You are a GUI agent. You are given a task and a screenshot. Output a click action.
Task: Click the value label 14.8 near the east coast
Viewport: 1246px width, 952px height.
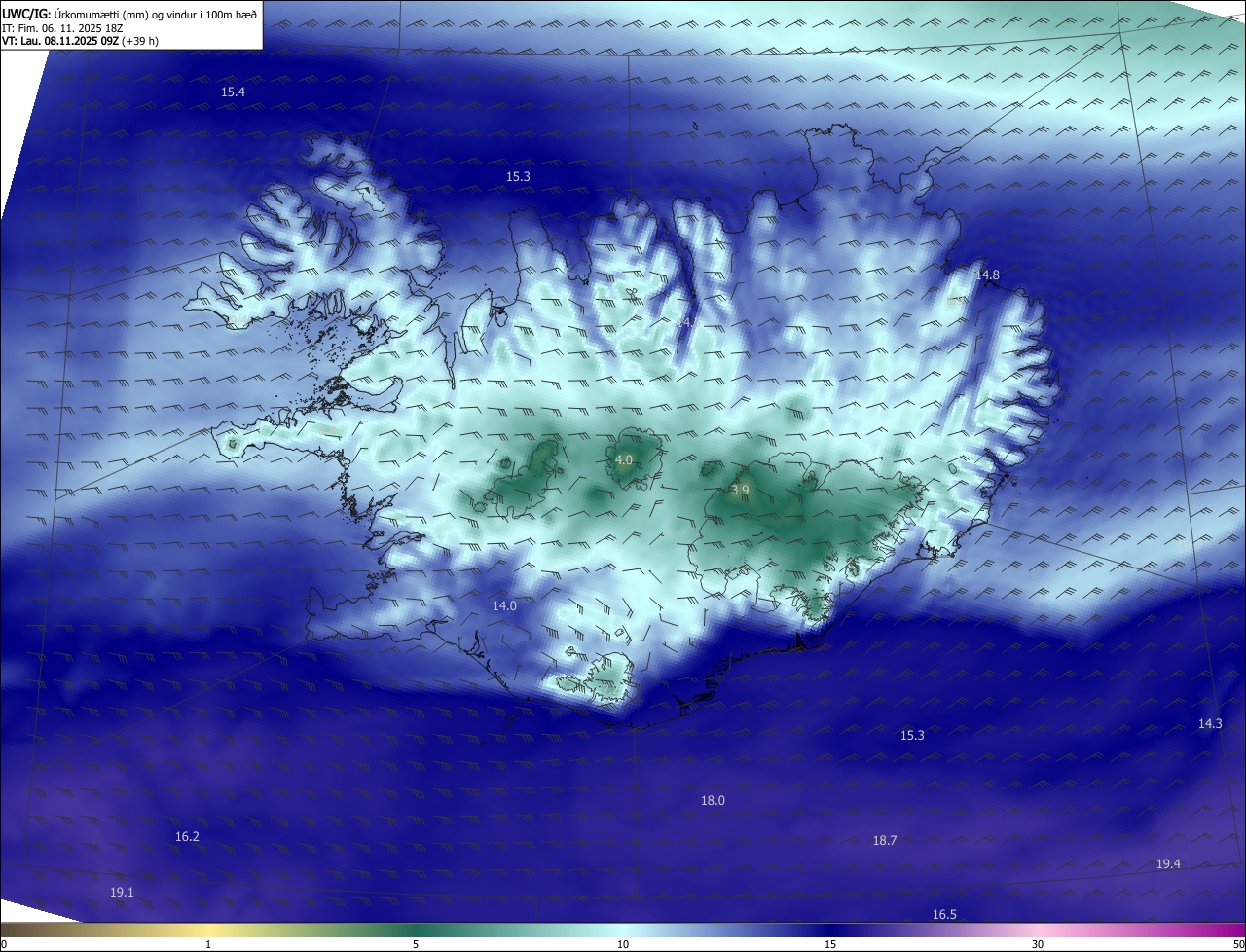coord(987,275)
